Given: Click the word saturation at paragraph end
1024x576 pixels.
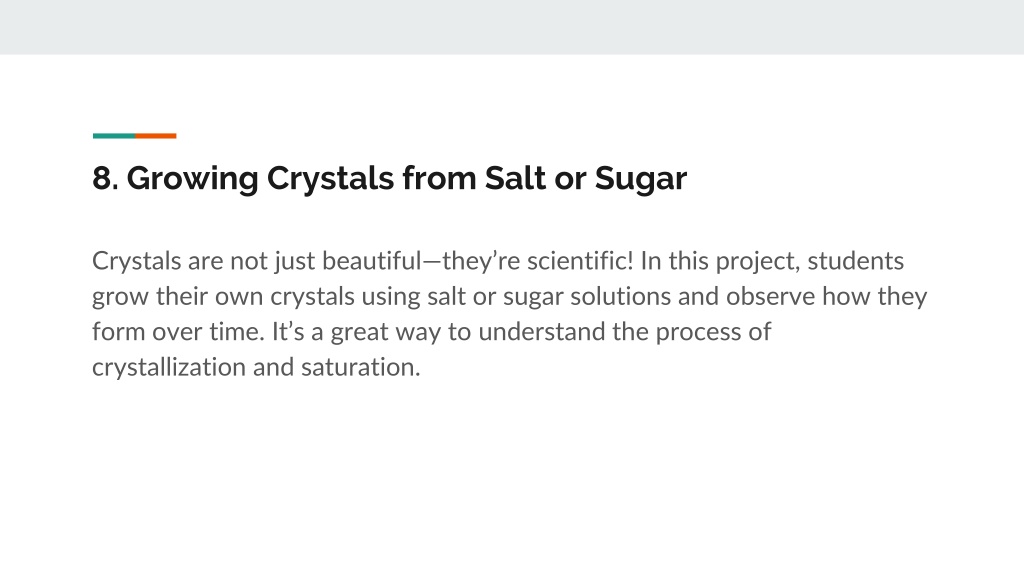Looking at the screenshot, I should click(x=358, y=367).
